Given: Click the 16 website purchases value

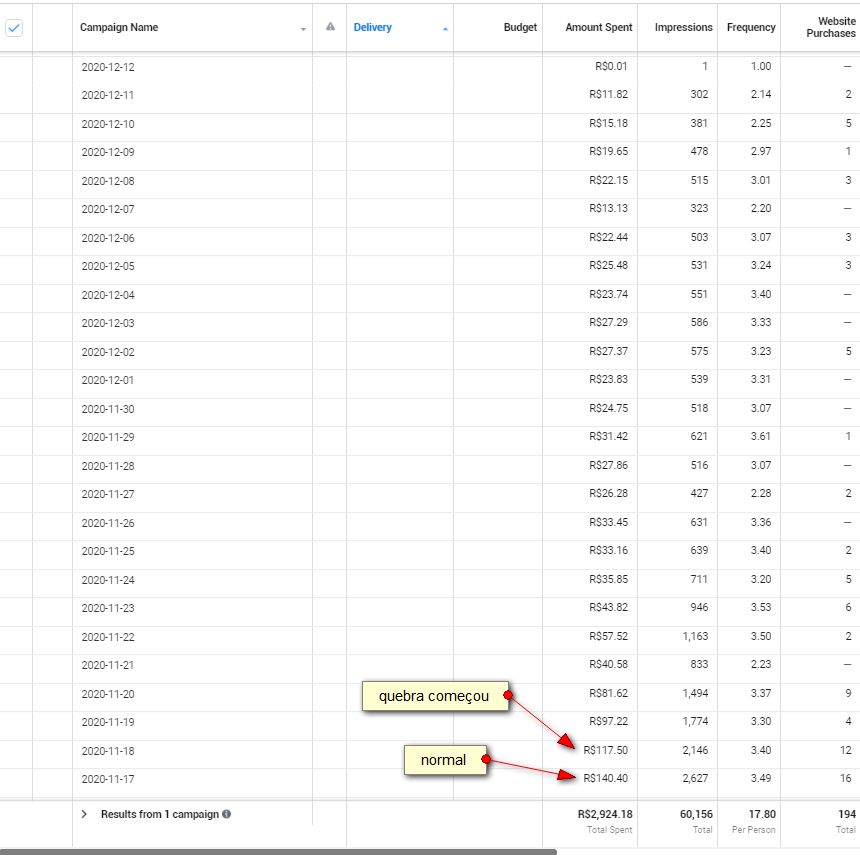Looking at the screenshot, I should pyautogui.click(x=845, y=778).
